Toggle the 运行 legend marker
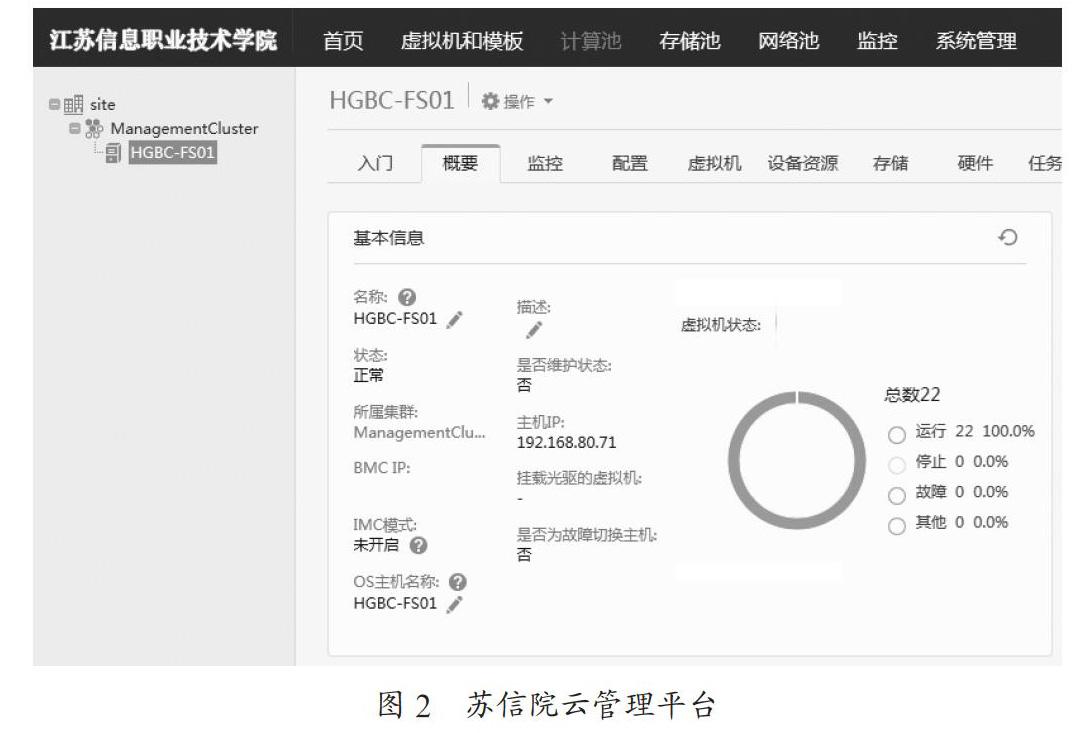This screenshot has width=1085, height=733. pyautogui.click(x=897, y=435)
